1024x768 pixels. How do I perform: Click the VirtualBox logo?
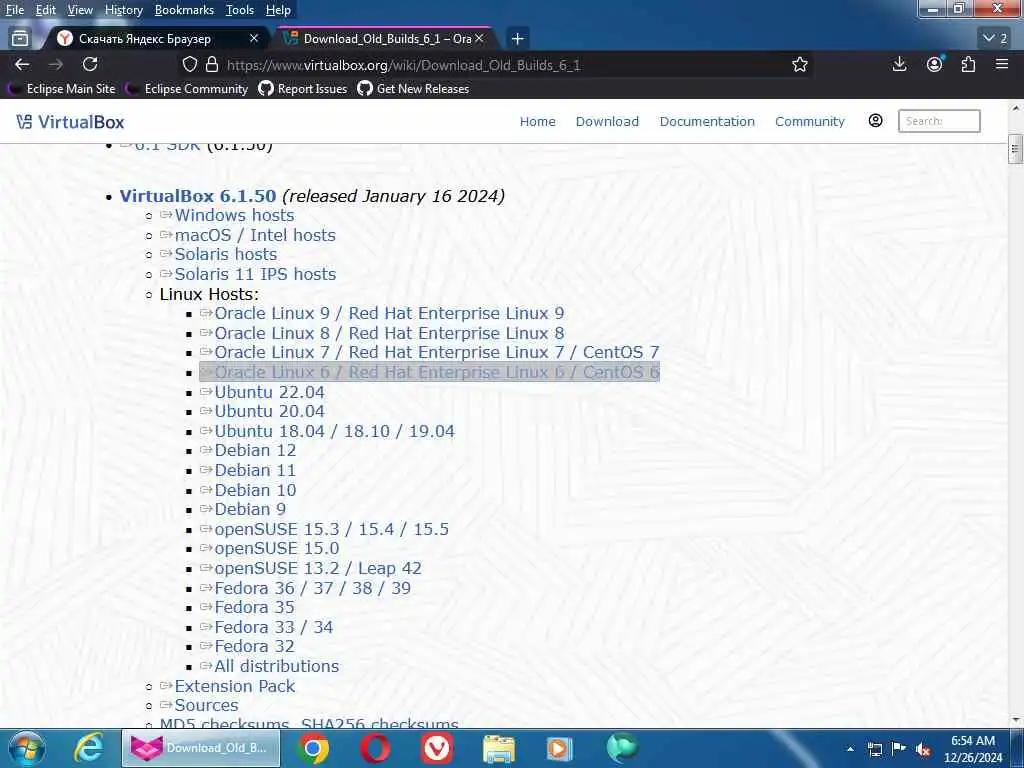tap(70, 121)
